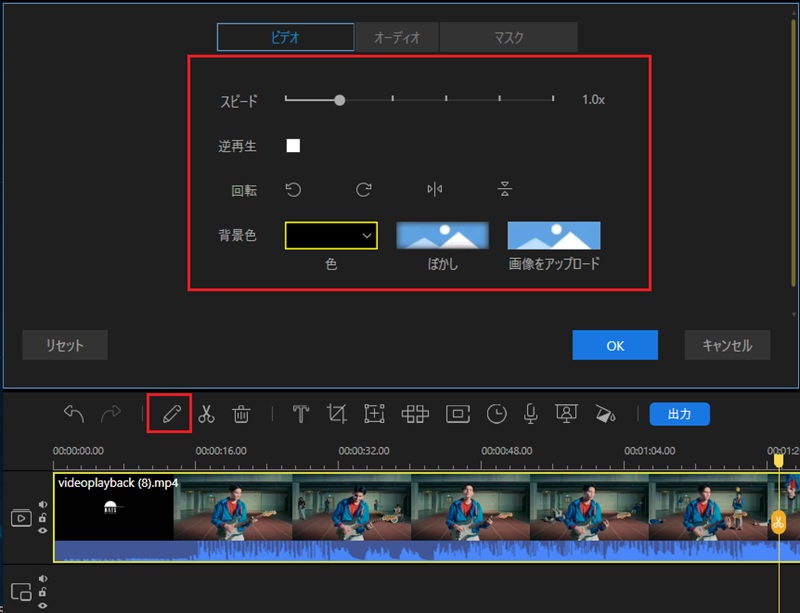Confirm with the OK button
Viewport: 800px width, 613px height.
[x=615, y=345]
